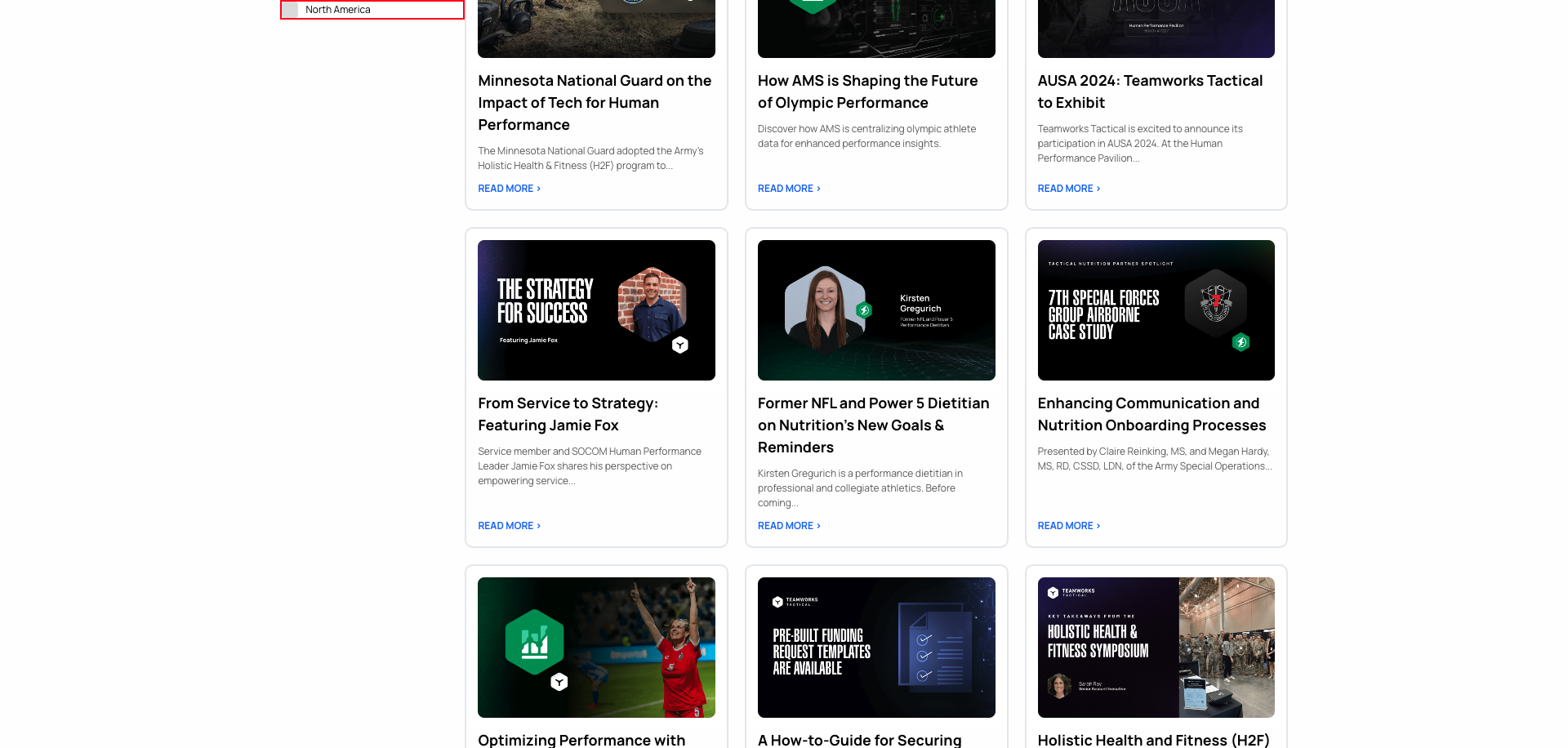The image size is (1568, 748).
Task: Click the white hexagon logo below the green analytics icon
Action: (x=559, y=680)
